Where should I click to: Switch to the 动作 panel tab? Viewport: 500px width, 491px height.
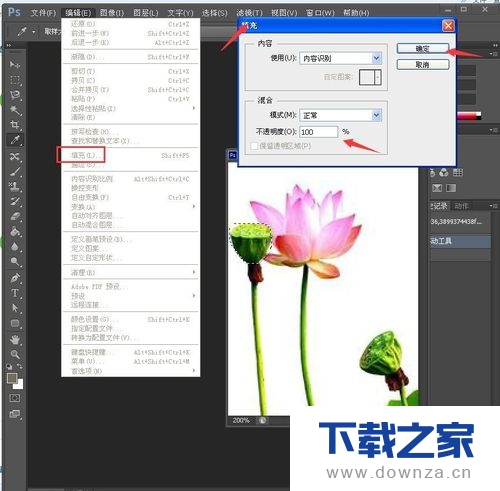point(461,206)
